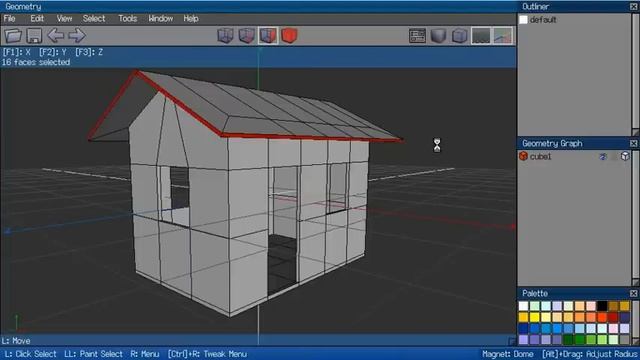Redo with the right arrow icon
Image resolution: width=640 pixels, height=360 pixels.
click(77, 36)
